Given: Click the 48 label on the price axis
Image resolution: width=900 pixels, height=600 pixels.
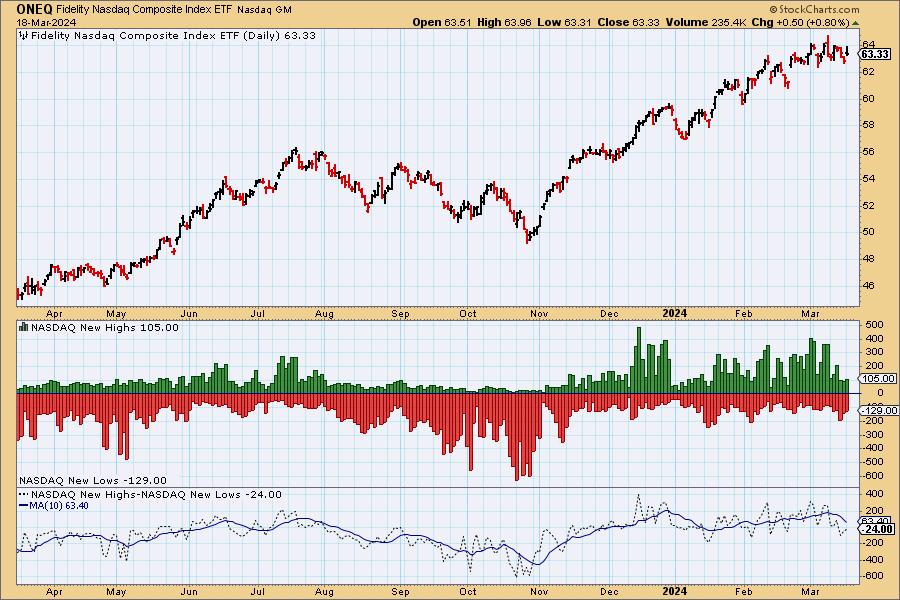Looking at the screenshot, I should pos(868,258).
